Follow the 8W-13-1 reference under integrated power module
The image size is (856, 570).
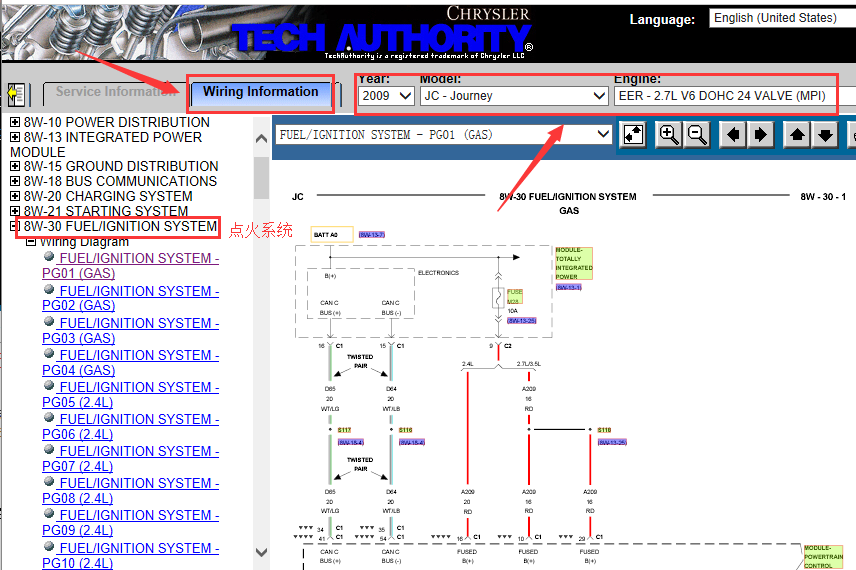pyautogui.click(x=569, y=287)
